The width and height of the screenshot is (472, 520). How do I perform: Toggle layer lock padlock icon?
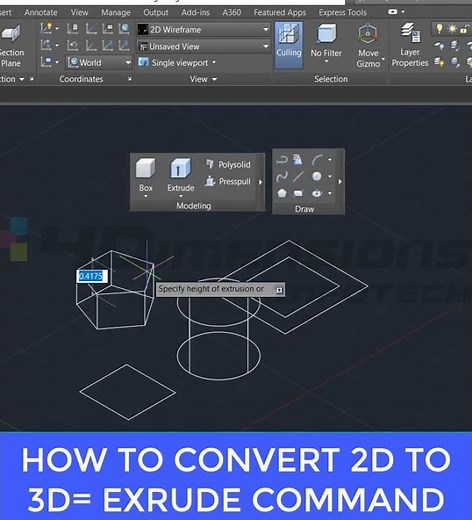coord(464,29)
